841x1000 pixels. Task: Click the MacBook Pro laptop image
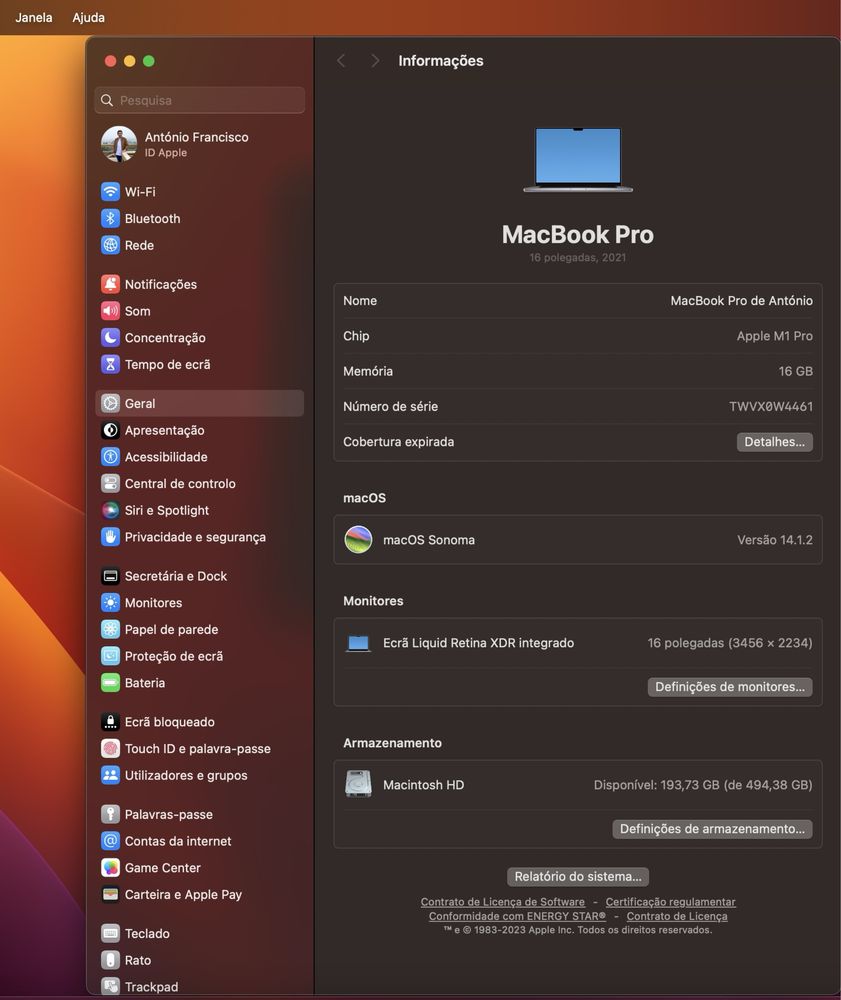tap(578, 159)
